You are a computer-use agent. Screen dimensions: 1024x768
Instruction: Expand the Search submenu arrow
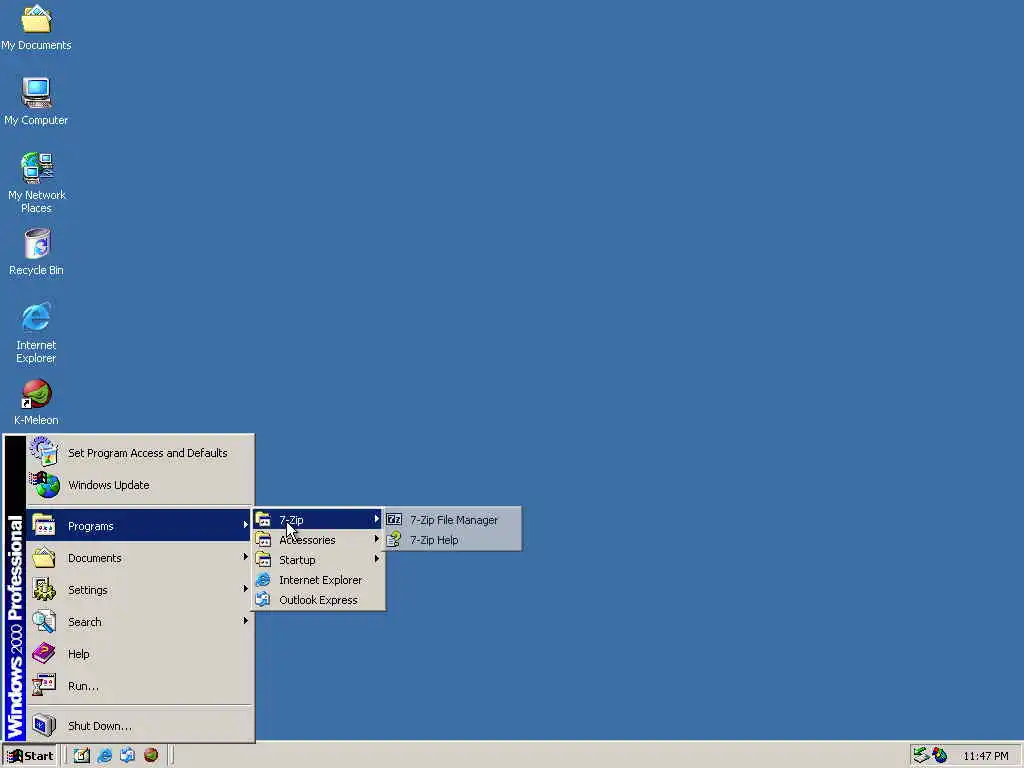(246, 621)
